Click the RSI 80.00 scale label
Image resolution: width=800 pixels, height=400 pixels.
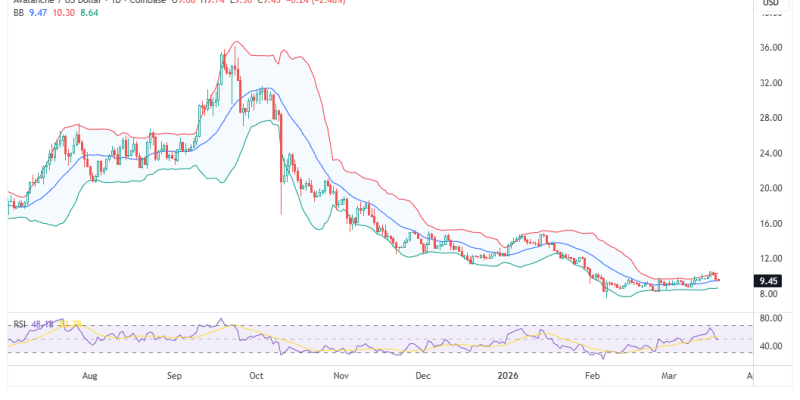pos(770,318)
